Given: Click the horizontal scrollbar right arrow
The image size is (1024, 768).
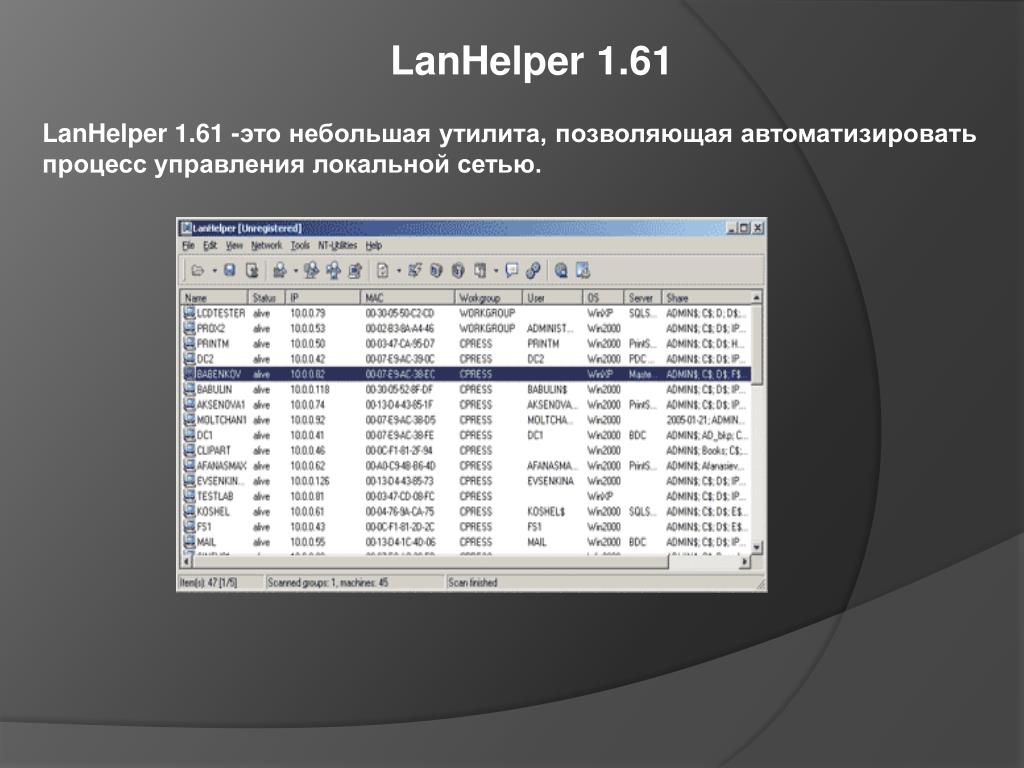Looking at the screenshot, I should coord(745,561).
